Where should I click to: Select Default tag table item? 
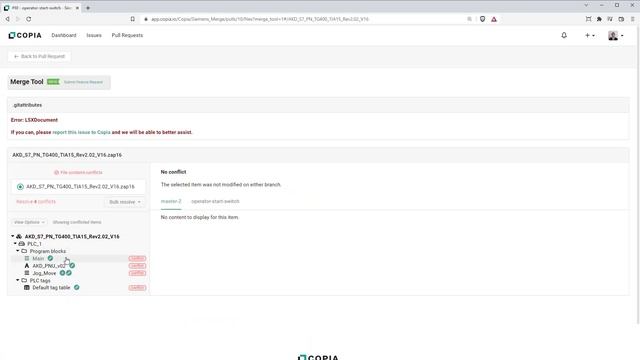(51, 288)
